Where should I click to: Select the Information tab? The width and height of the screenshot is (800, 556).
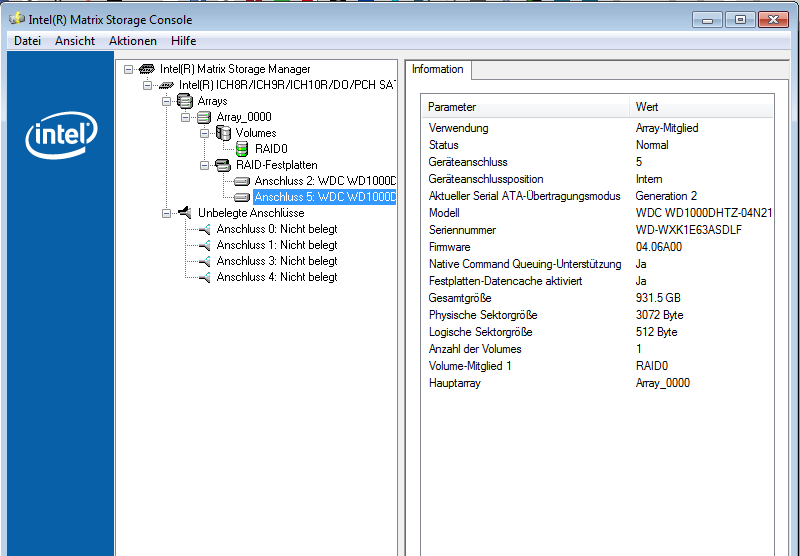438,69
